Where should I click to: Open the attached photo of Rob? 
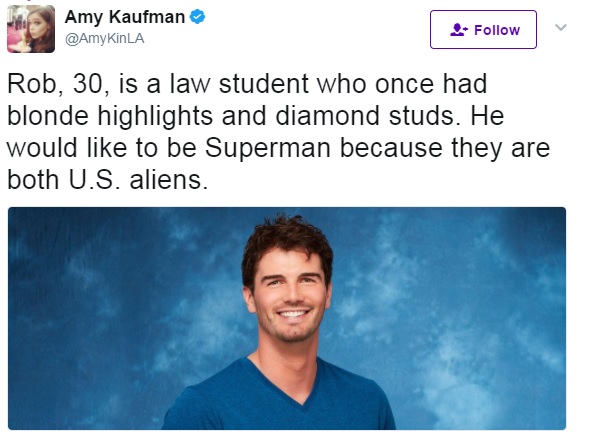coord(287,318)
